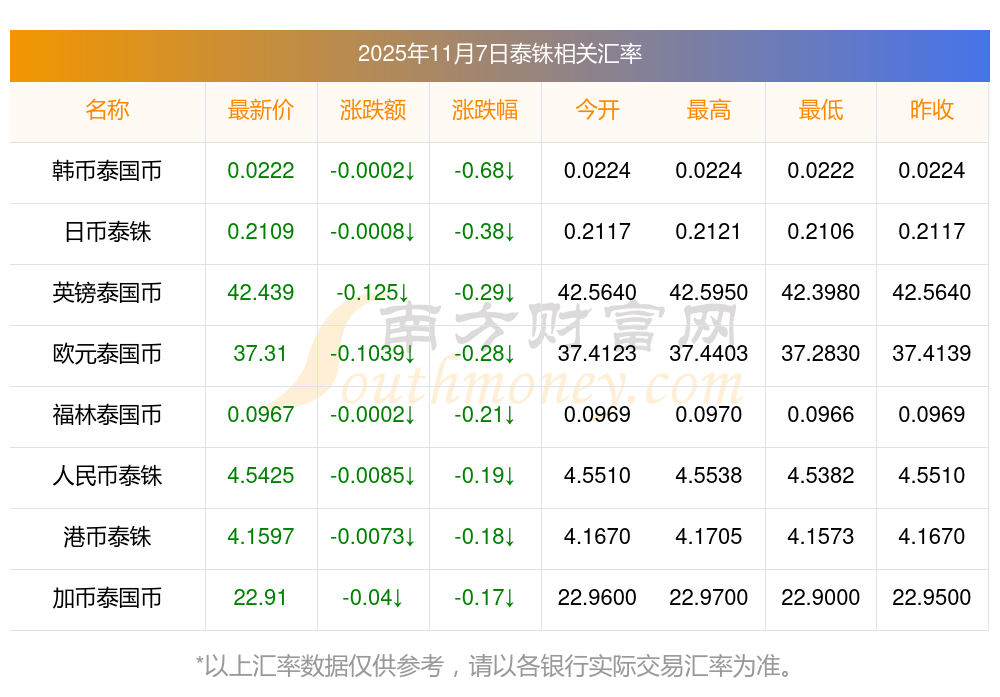This screenshot has height=697, width=1000.
Task: Select the 最低 column header
Action: point(821,110)
